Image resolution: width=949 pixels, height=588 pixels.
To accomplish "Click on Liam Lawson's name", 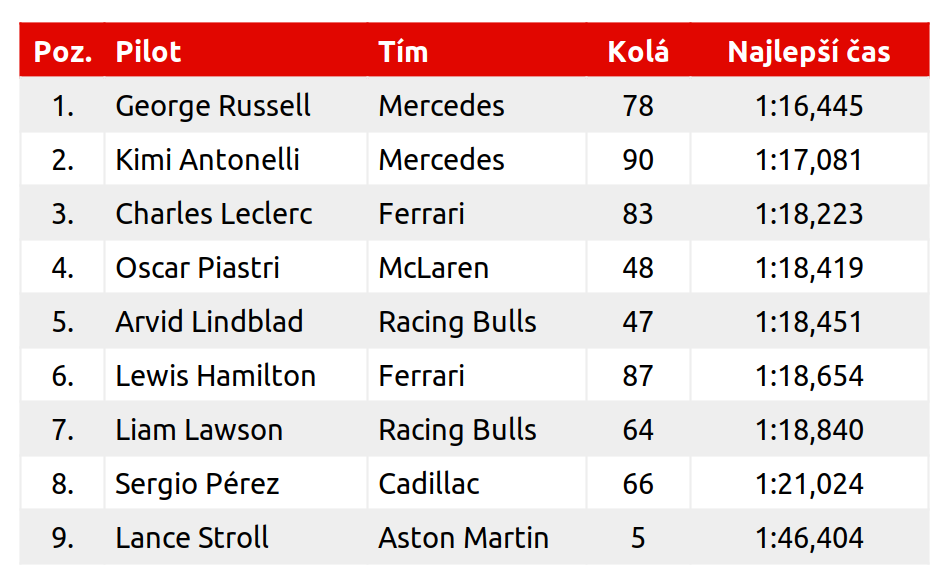I will (x=199, y=430).
